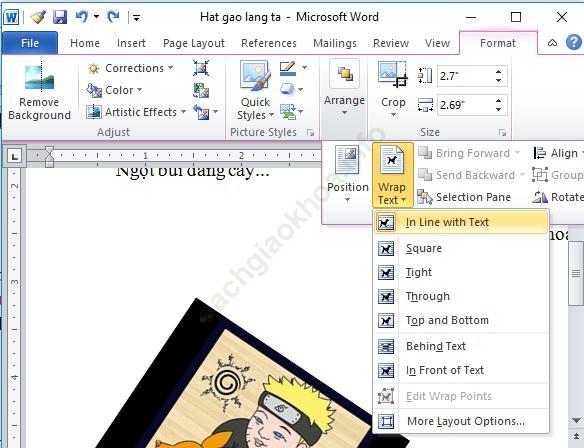Screen dimensions: 584x448
Task: Choose Top and Bottom wrapping
Action: (x=461, y=320)
